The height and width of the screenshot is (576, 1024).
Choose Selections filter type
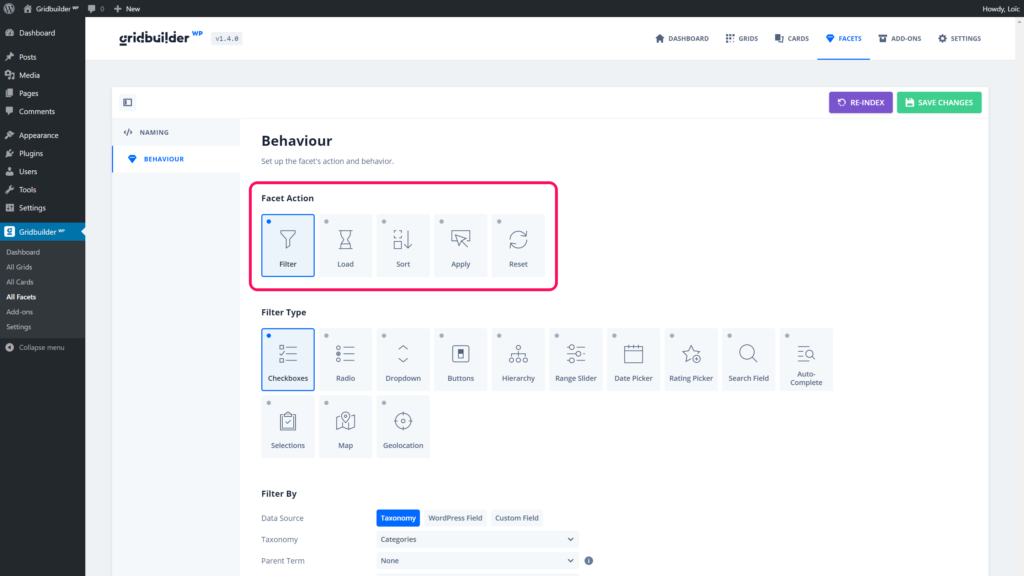(287, 426)
